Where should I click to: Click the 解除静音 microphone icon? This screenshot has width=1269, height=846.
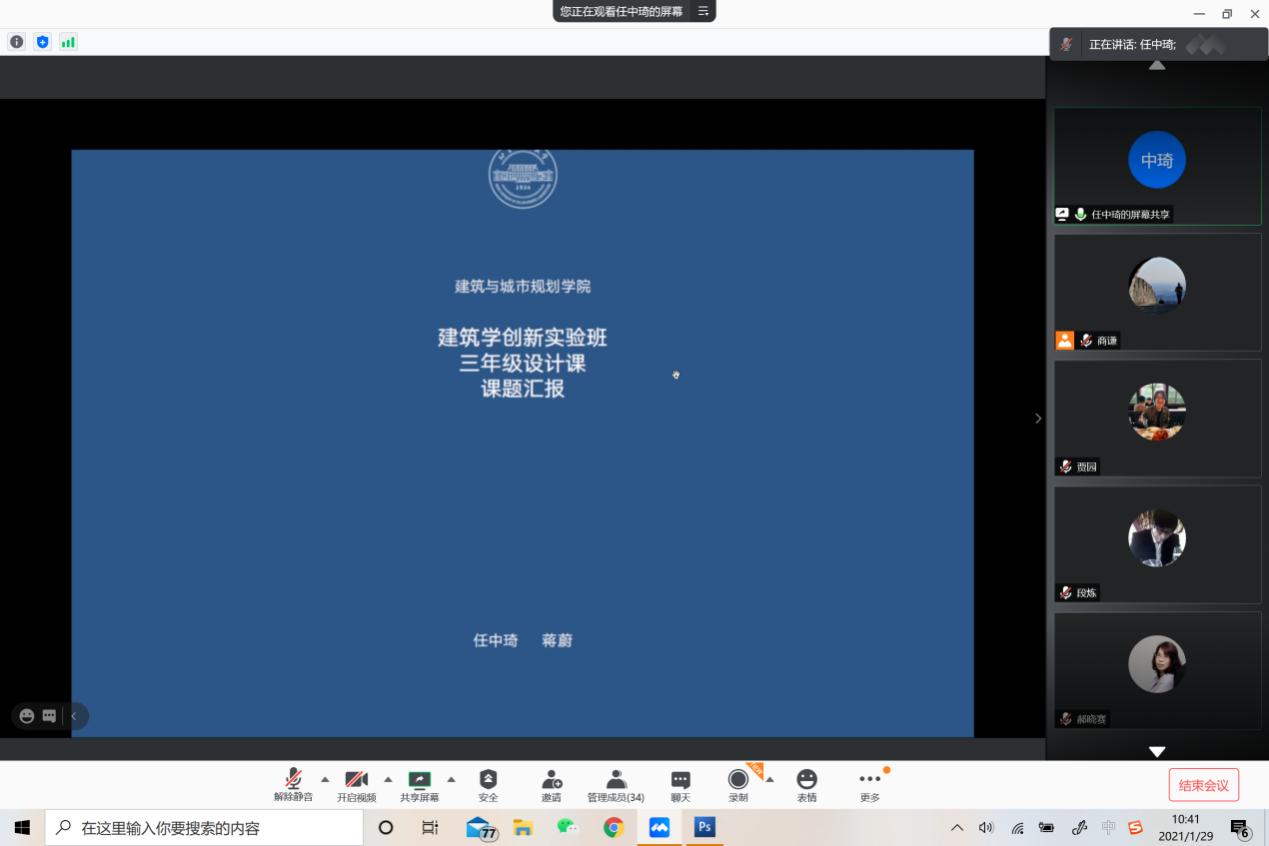[293, 780]
